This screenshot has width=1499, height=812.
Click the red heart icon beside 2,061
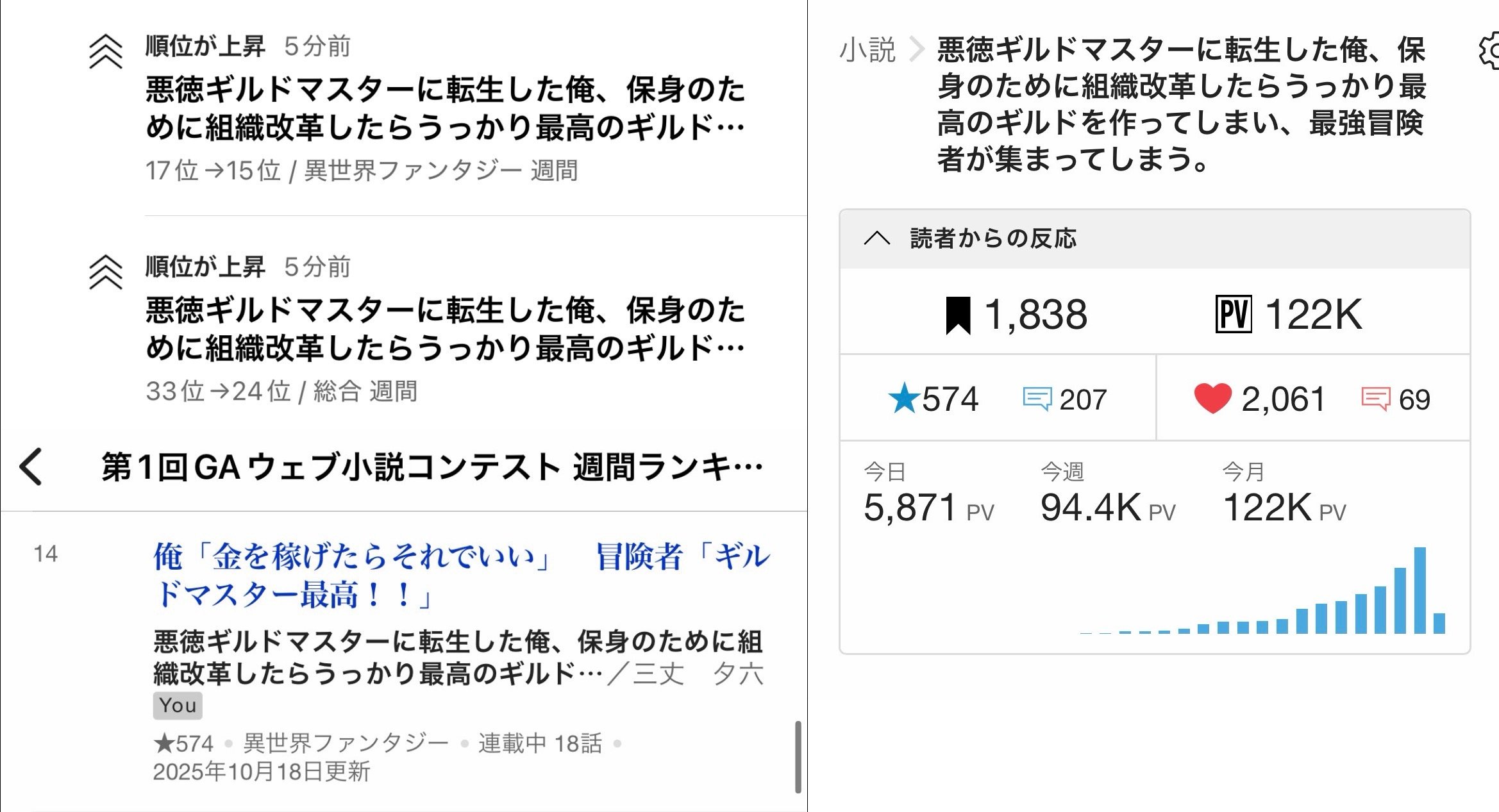pyautogui.click(x=1212, y=398)
